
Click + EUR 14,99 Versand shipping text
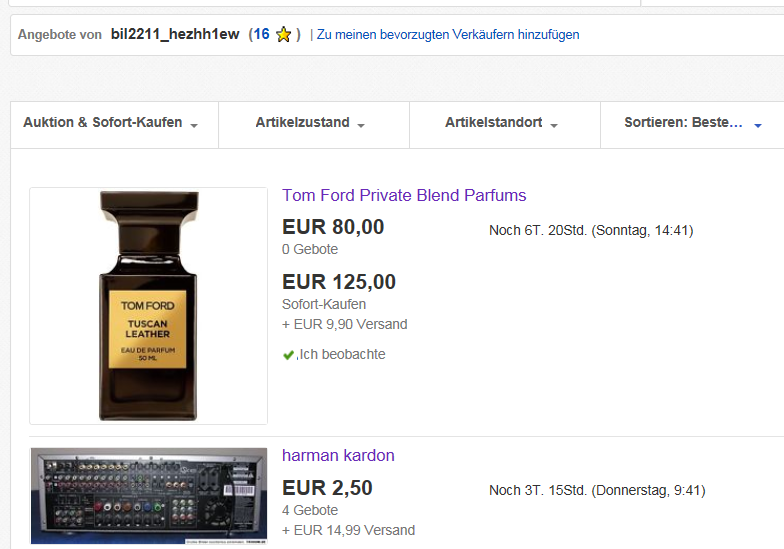pyautogui.click(x=348, y=530)
